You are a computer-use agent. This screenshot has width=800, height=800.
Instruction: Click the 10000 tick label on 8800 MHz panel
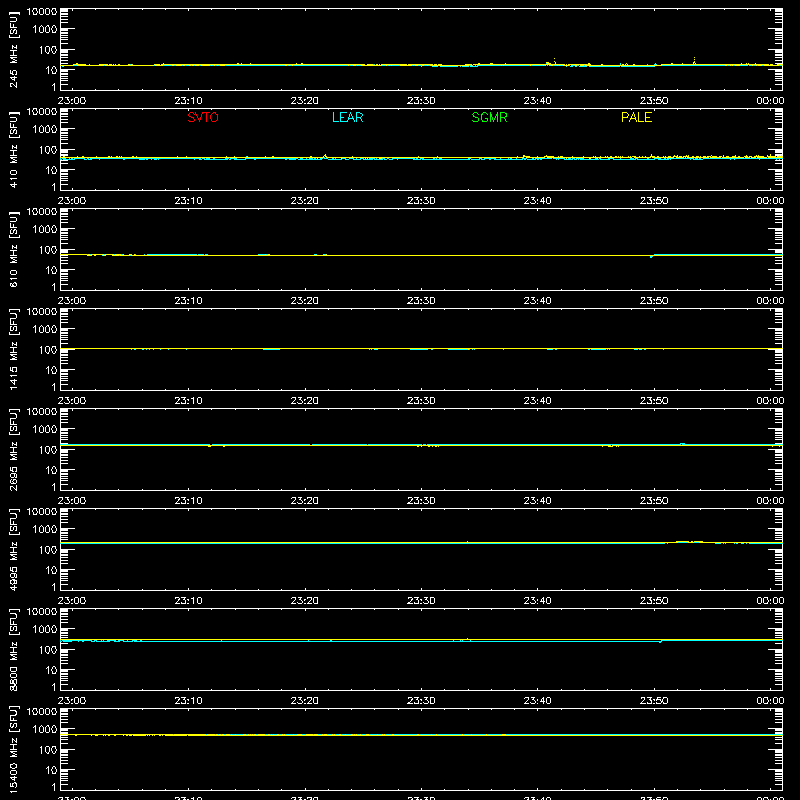(x=42, y=612)
